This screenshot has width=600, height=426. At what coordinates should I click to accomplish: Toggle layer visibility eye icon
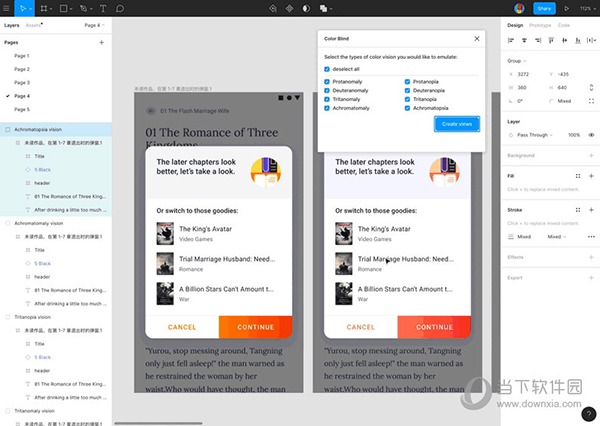pos(592,134)
